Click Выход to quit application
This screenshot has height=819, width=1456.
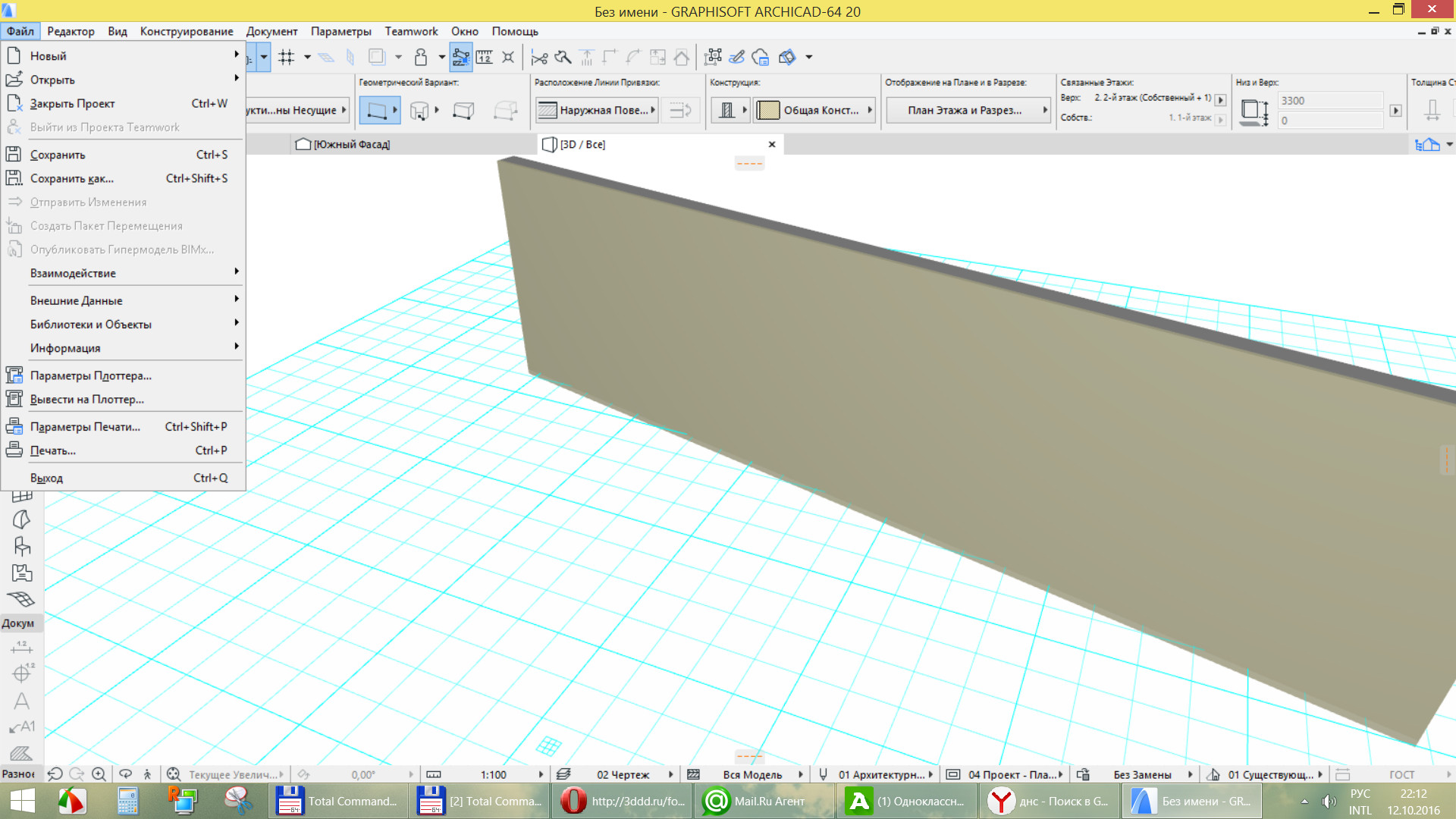tap(47, 477)
